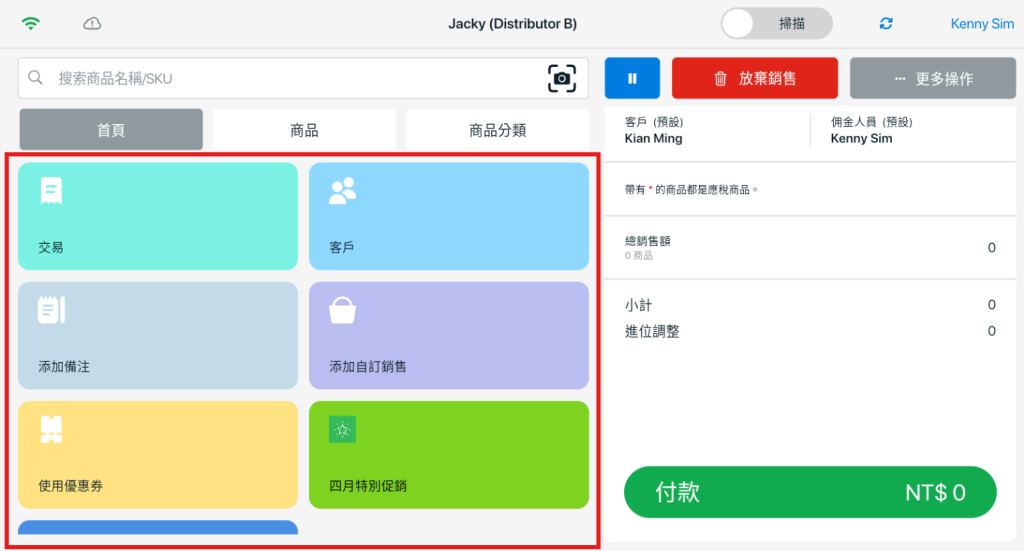This screenshot has width=1024, height=551.
Task: Select the 添加自訂銷售 custom sale tile
Action: pos(448,335)
